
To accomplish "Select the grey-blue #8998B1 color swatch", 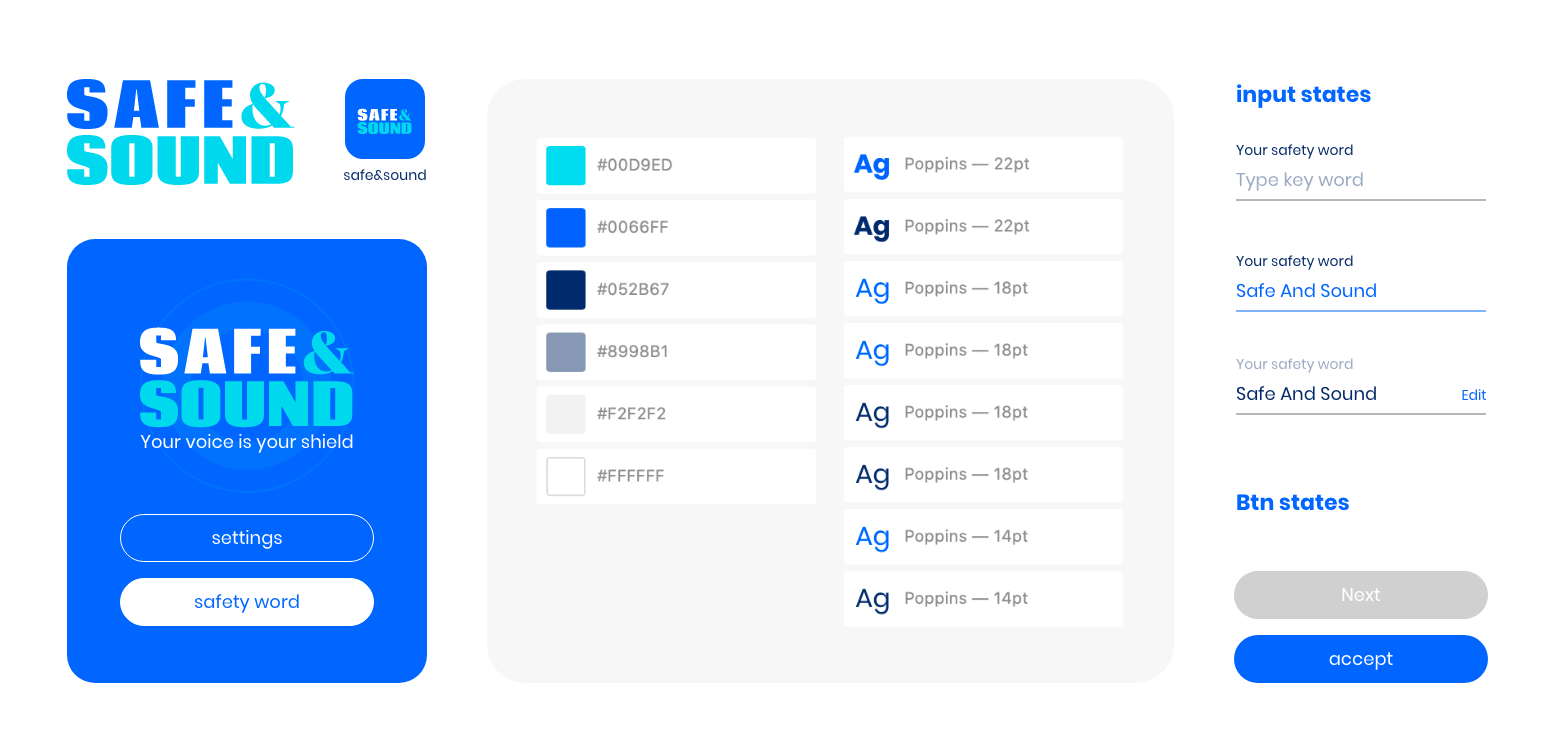I will [x=566, y=352].
